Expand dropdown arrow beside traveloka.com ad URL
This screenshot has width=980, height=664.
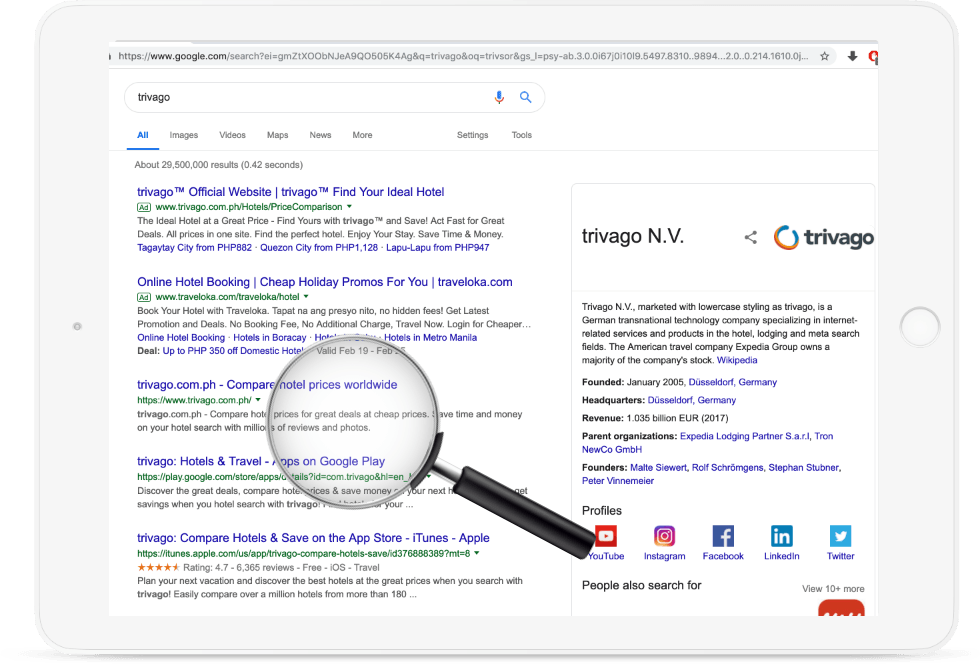(x=306, y=297)
